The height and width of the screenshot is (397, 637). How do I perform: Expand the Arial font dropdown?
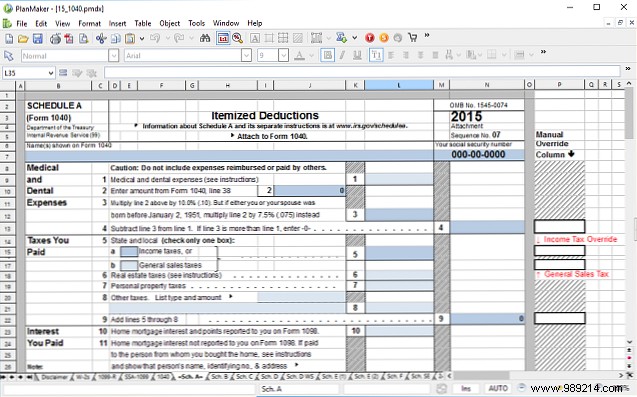(246, 56)
